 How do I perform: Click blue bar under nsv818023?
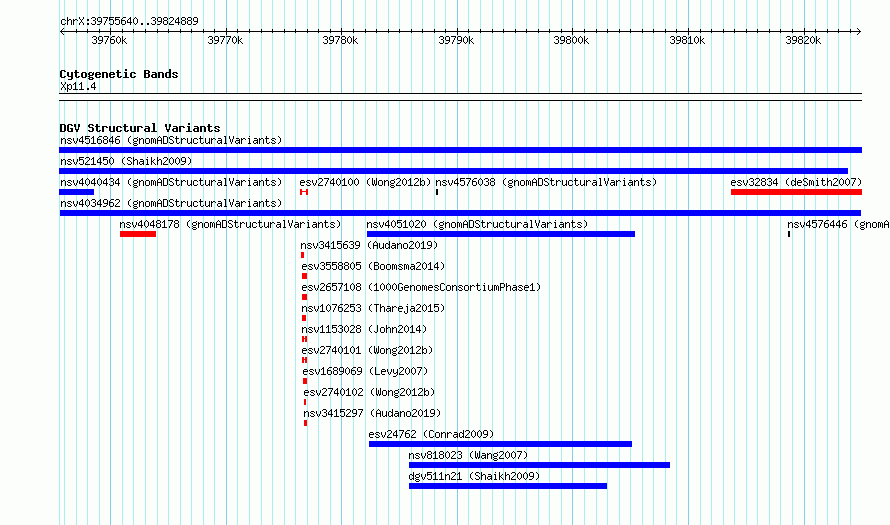tap(539, 465)
